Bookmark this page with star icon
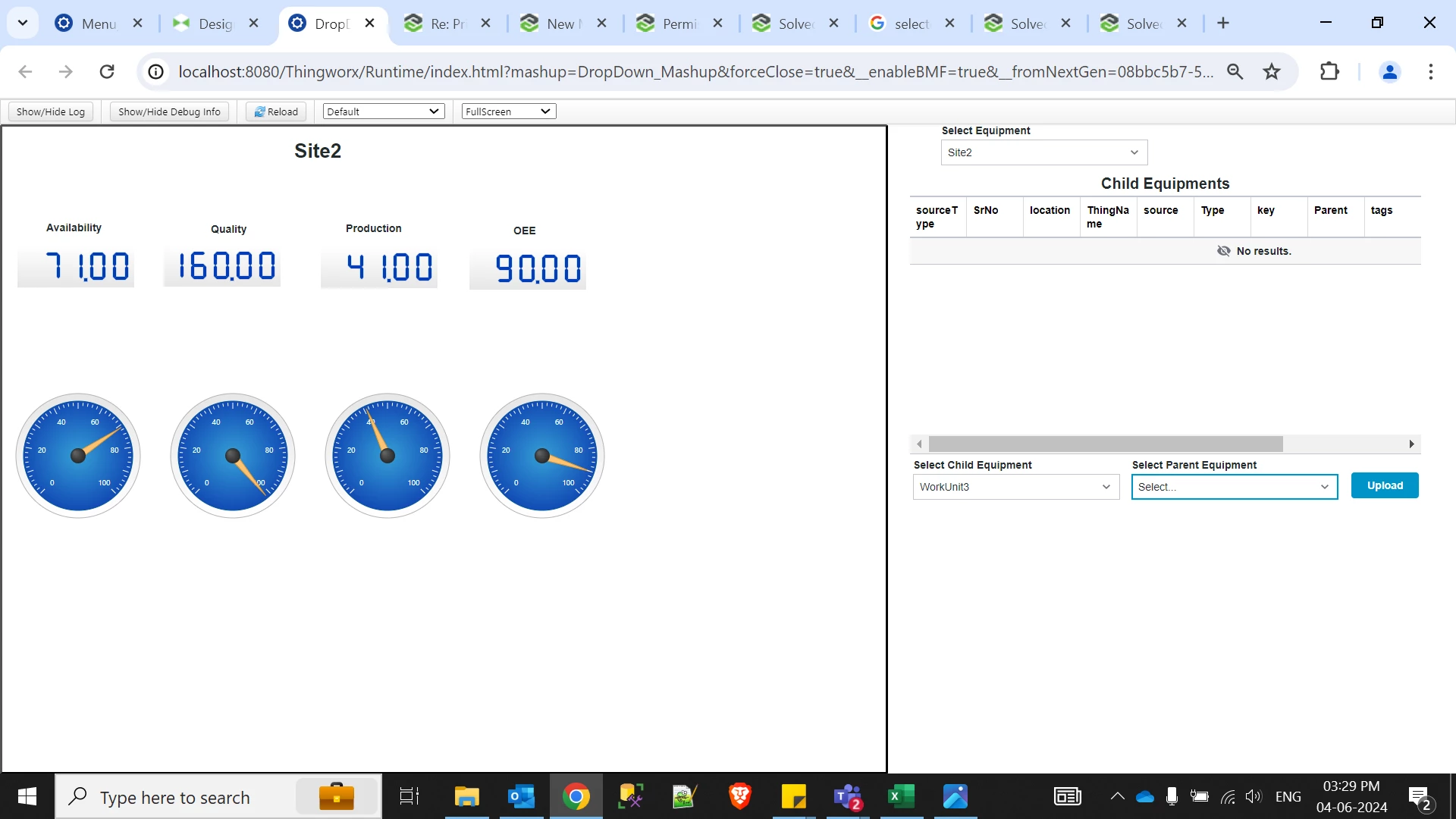 [1272, 71]
